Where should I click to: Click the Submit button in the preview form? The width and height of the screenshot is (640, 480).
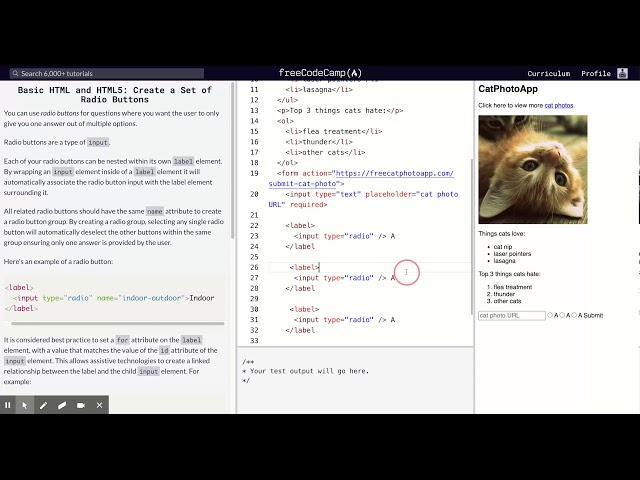[x=593, y=315]
